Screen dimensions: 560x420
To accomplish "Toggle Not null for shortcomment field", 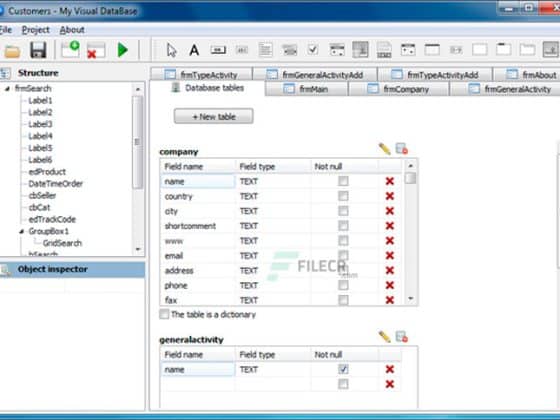I will pos(343,226).
